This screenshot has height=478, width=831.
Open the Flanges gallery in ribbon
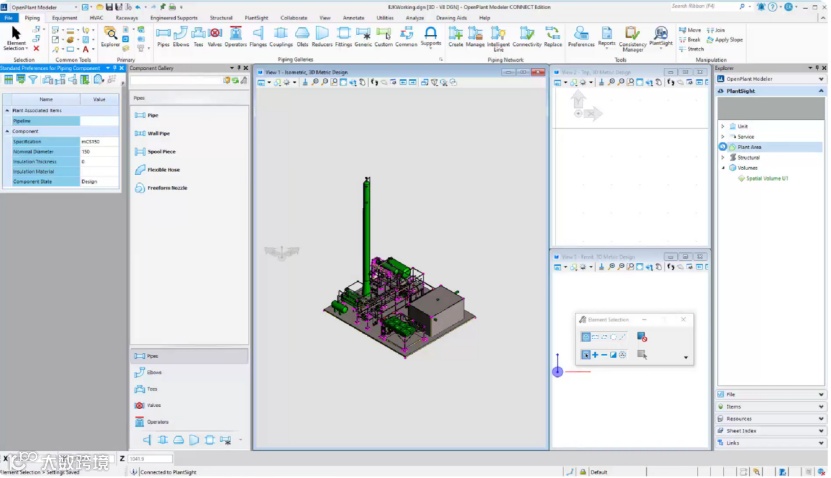(258, 37)
